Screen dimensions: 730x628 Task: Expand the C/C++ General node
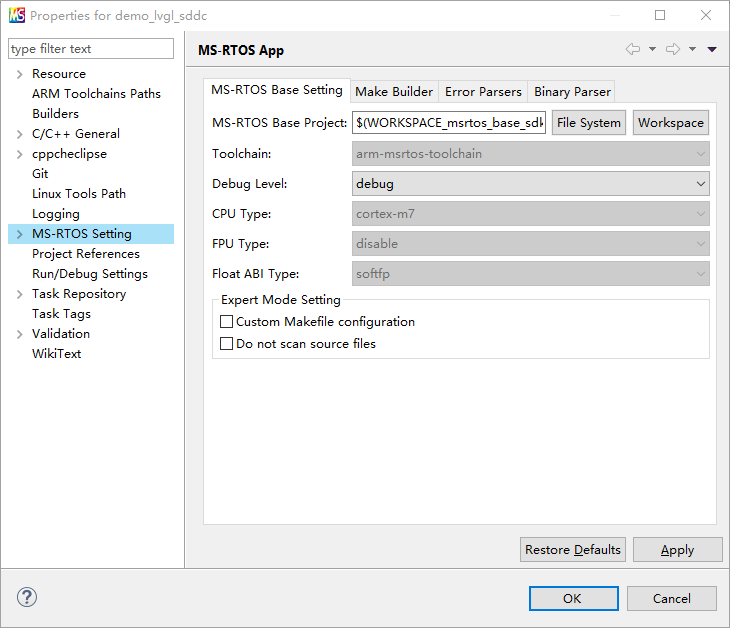19,134
